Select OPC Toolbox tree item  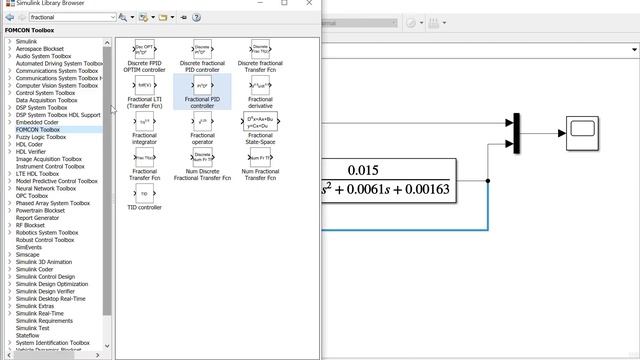click(32, 196)
